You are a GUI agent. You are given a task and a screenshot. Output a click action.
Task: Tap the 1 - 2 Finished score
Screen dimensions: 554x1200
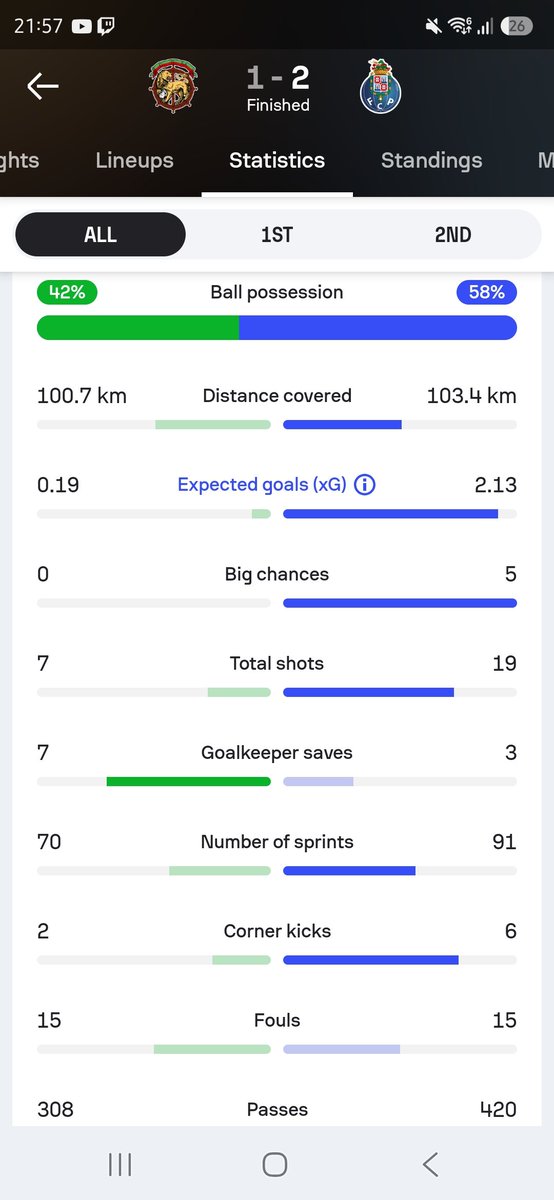(277, 88)
